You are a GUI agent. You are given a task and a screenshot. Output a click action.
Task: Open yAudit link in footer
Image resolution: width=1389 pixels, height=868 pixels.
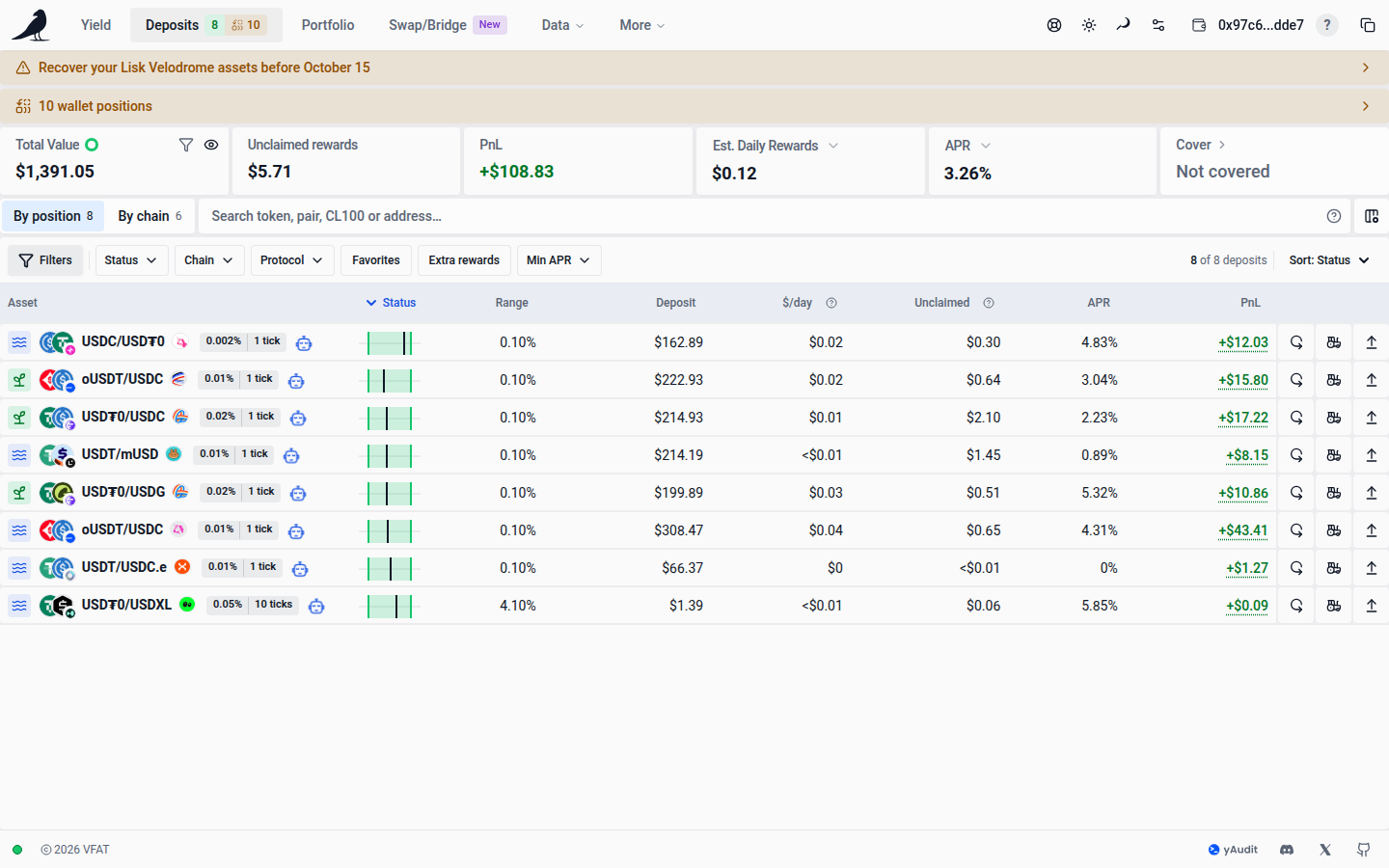(1233, 850)
